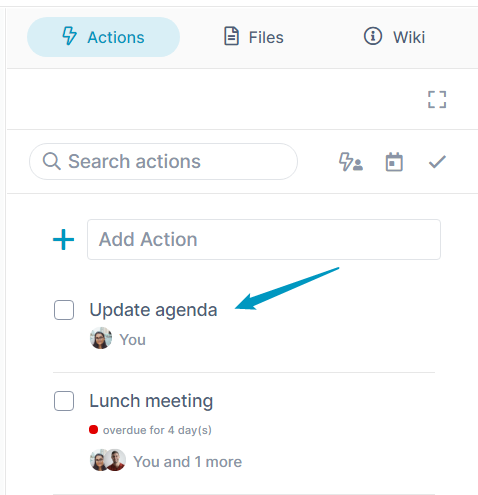Focus the Add Action text box
This screenshot has height=495, width=478.
(x=264, y=239)
